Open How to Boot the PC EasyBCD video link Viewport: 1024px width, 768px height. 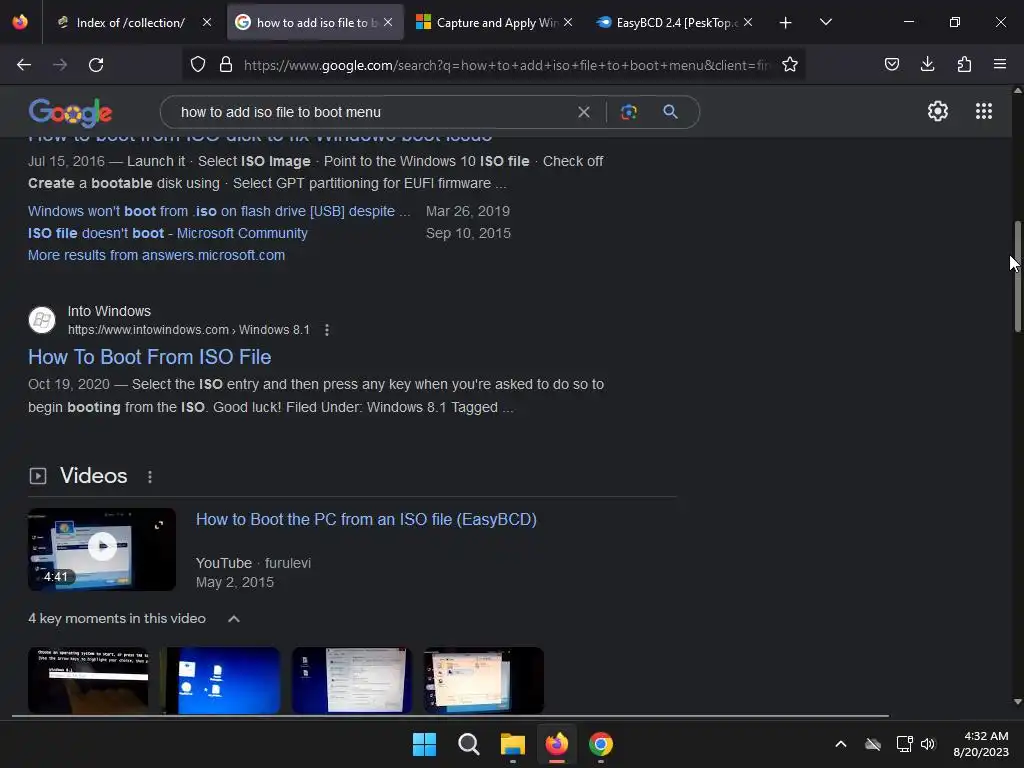(x=366, y=520)
